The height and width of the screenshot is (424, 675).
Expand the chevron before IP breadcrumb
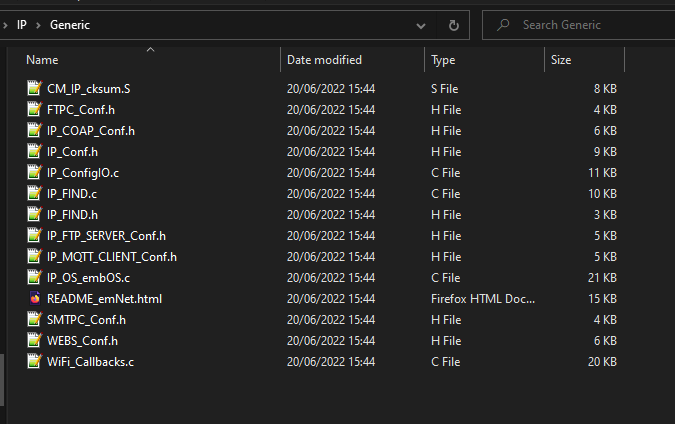(x=6, y=25)
